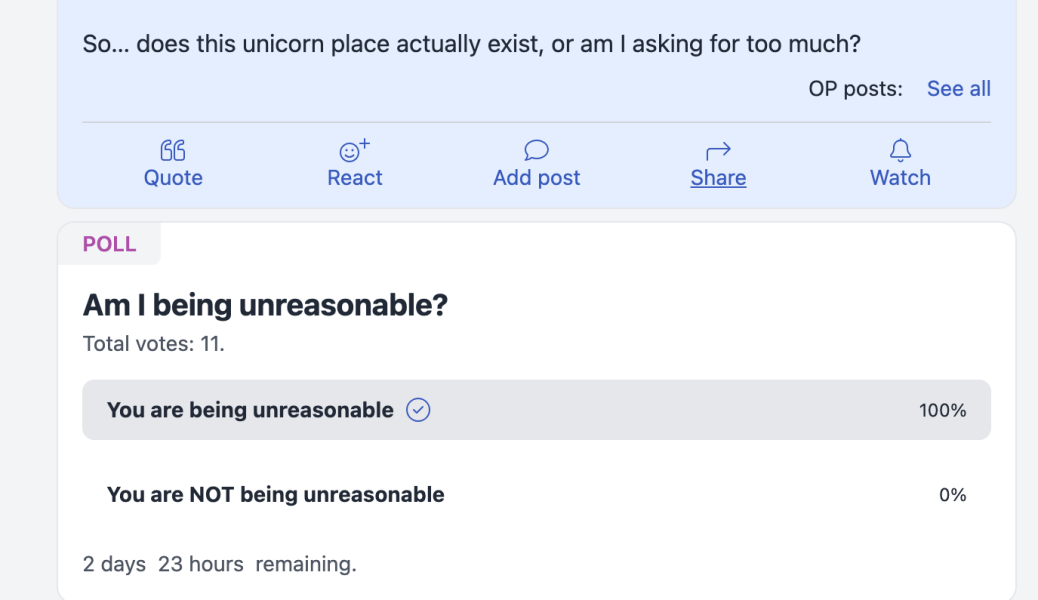Viewport: 1038px width, 600px height.
Task: Click the poll time remaining text
Action: pyautogui.click(x=219, y=564)
